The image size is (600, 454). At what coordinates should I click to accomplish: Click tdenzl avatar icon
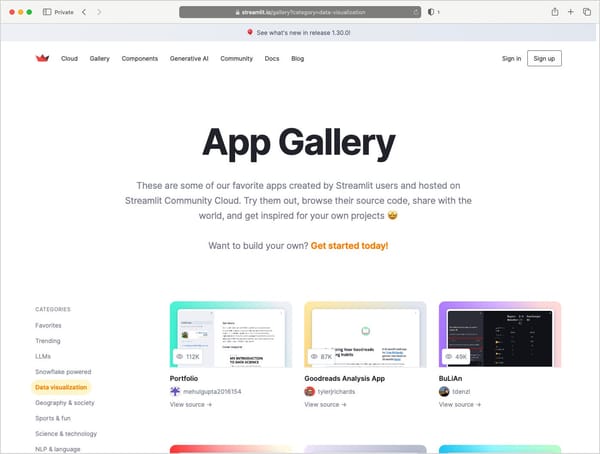click(x=444, y=391)
